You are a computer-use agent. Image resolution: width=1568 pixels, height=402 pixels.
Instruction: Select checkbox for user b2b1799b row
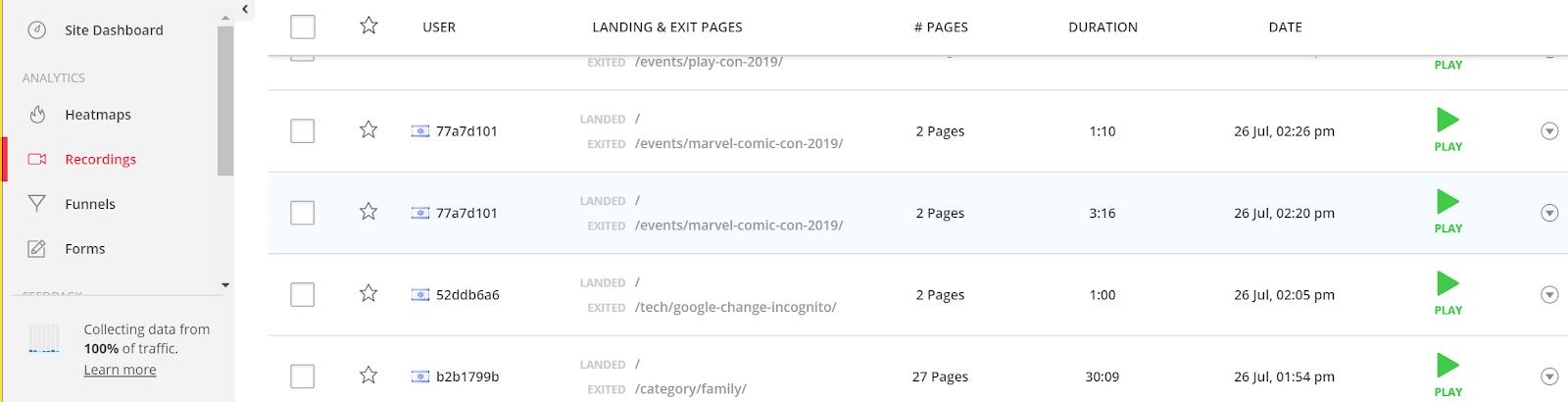click(x=303, y=377)
